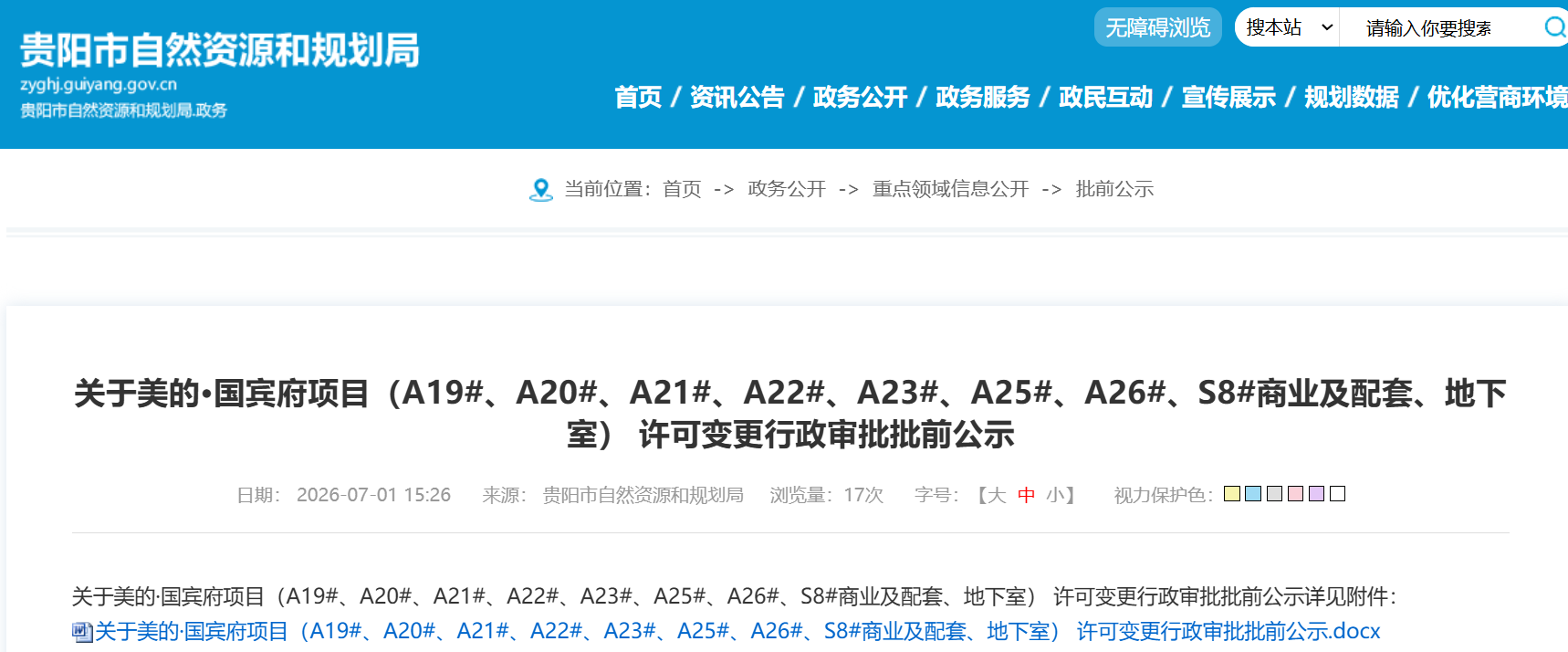Open the 宣传展示 navigation menu item

1228,97
